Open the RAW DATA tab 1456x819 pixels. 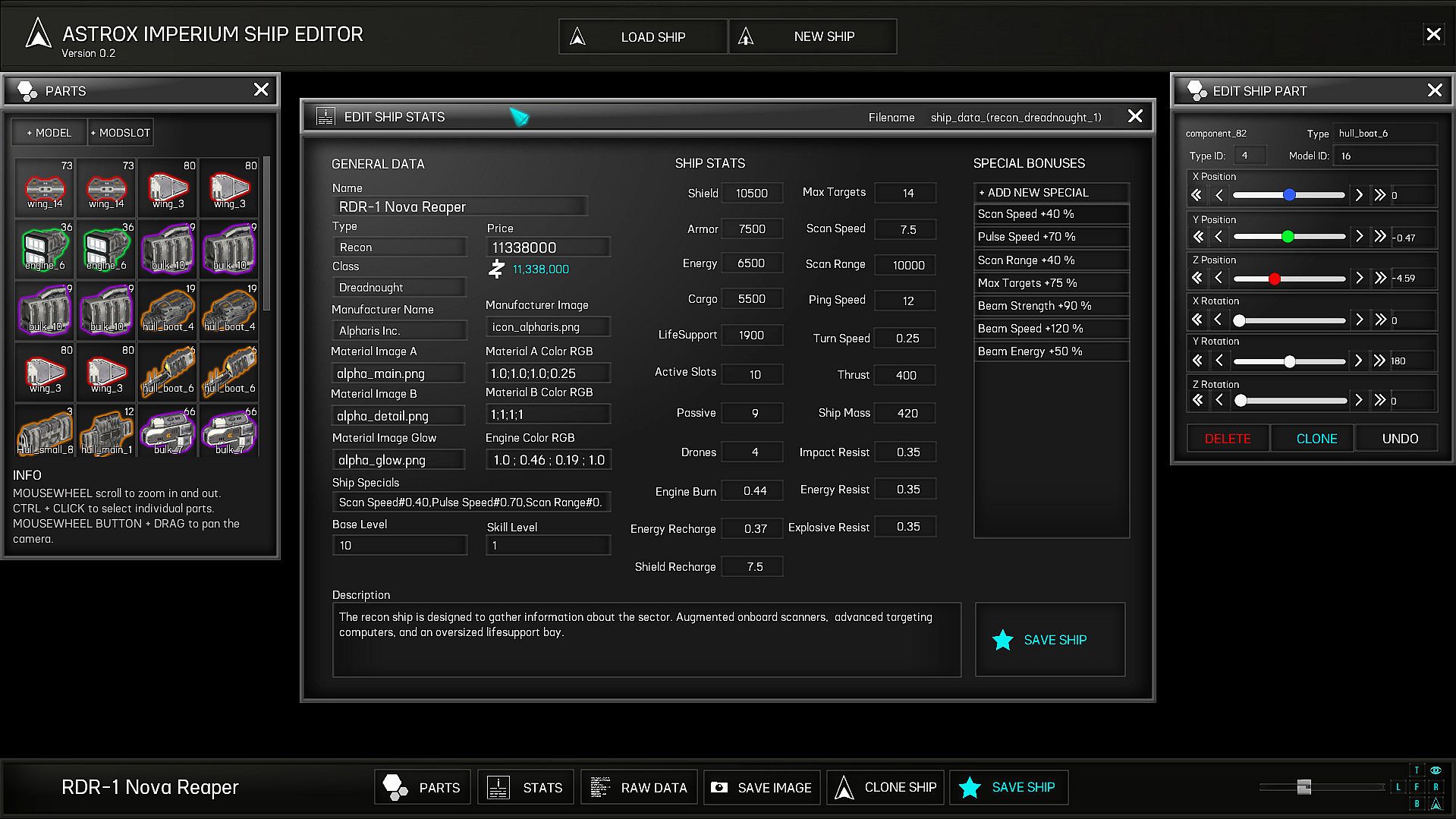point(640,787)
